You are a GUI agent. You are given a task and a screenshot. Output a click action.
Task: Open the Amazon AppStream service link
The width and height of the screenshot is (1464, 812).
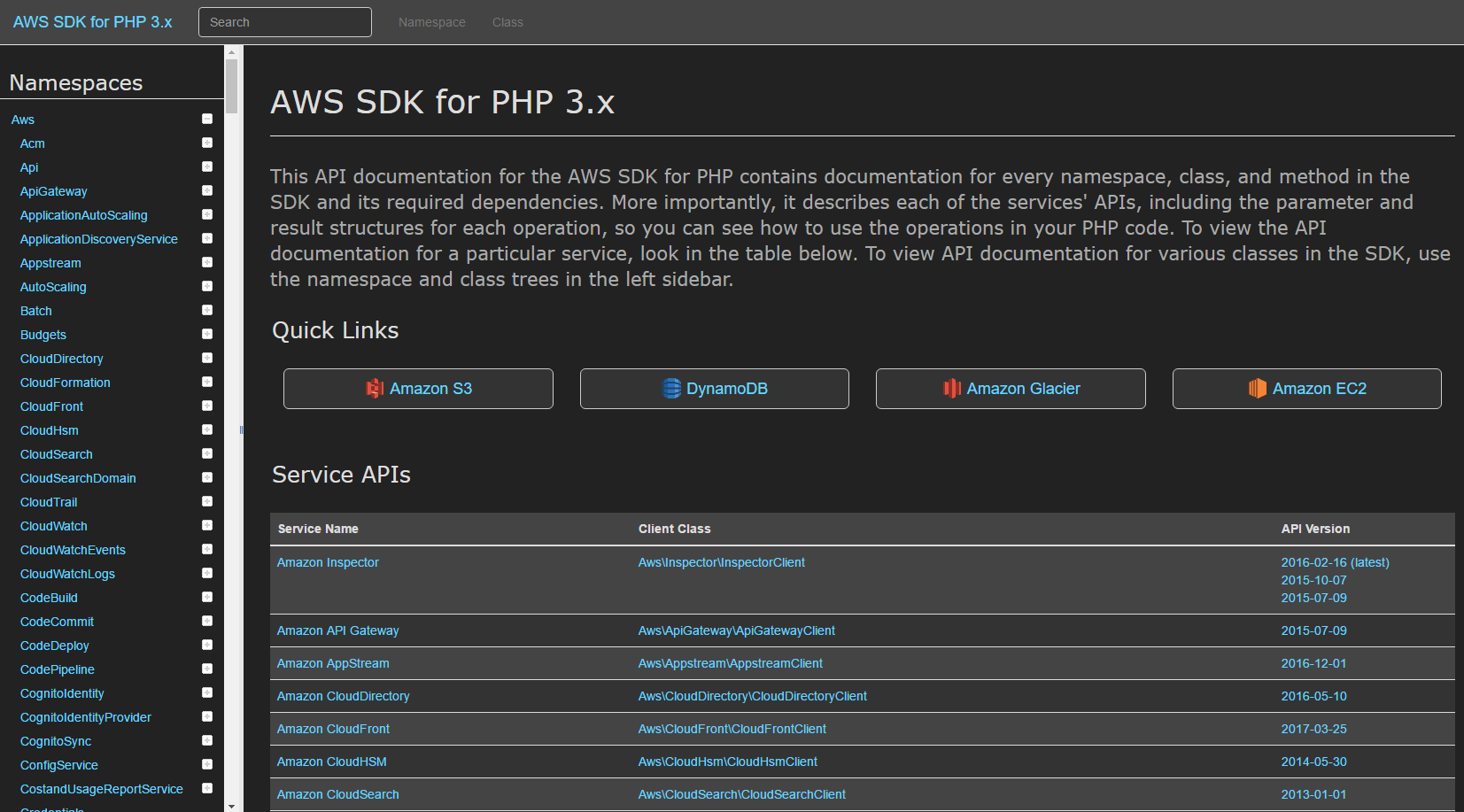[333, 663]
